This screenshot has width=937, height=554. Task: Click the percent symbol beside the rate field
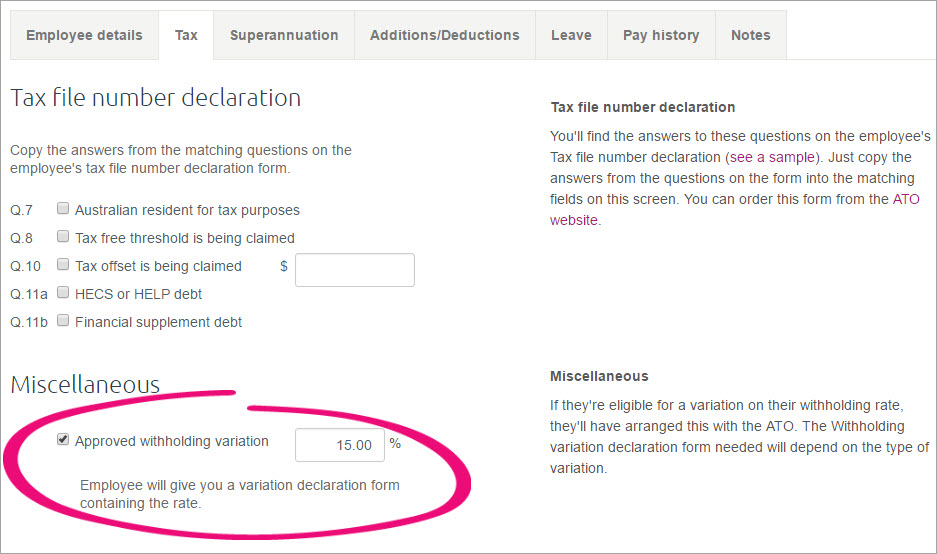pos(395,443)
